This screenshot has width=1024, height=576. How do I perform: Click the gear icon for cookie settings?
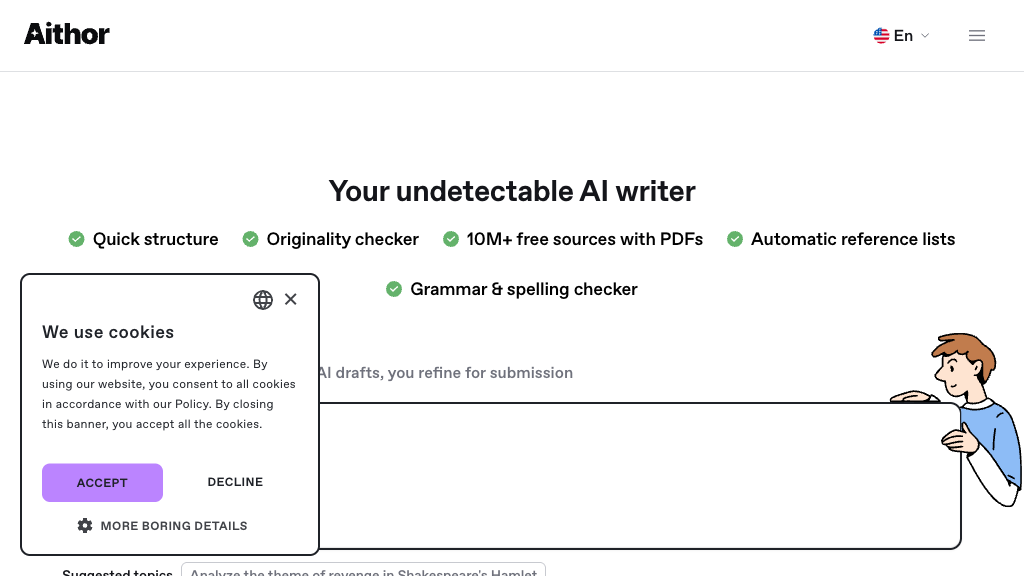(x=85, y=526)
